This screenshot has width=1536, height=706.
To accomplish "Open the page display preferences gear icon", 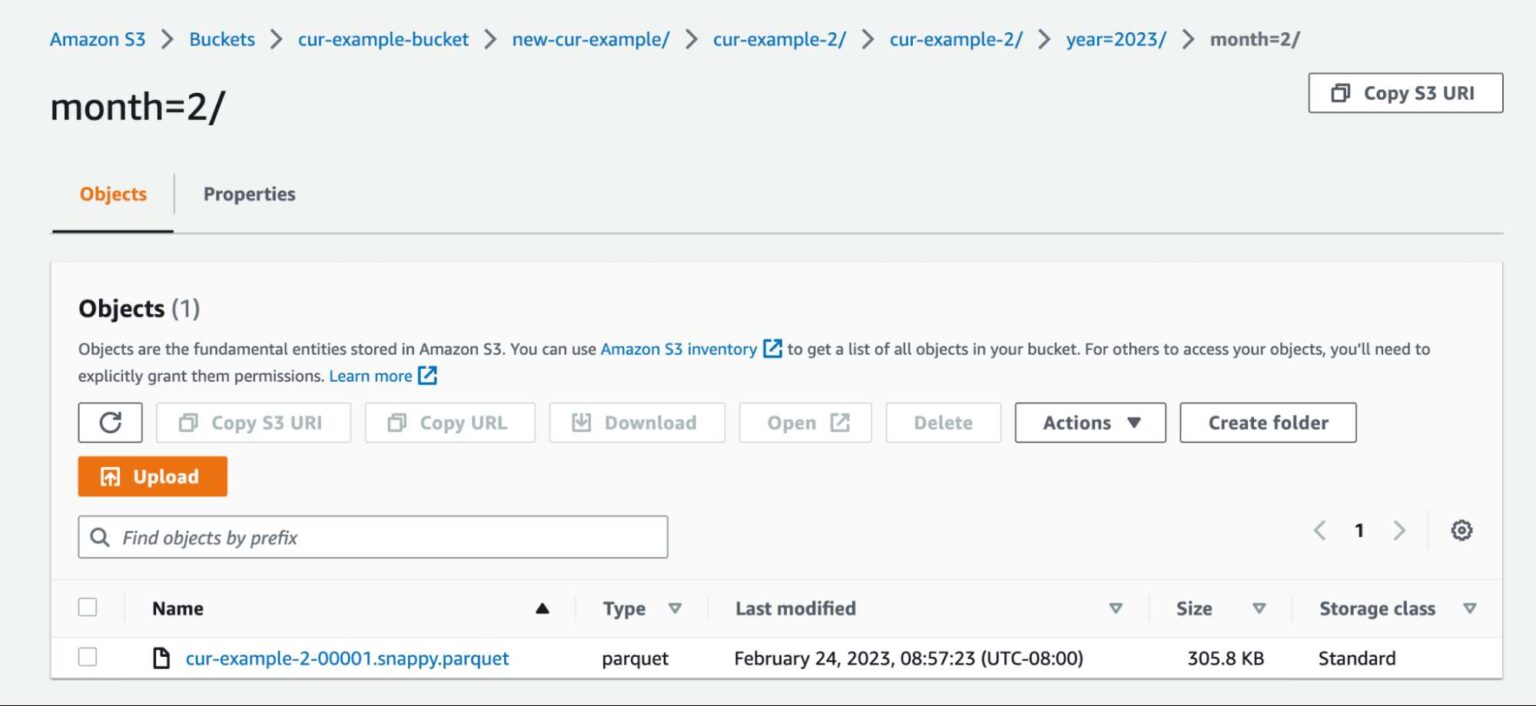I will (x=1461, y=530).
